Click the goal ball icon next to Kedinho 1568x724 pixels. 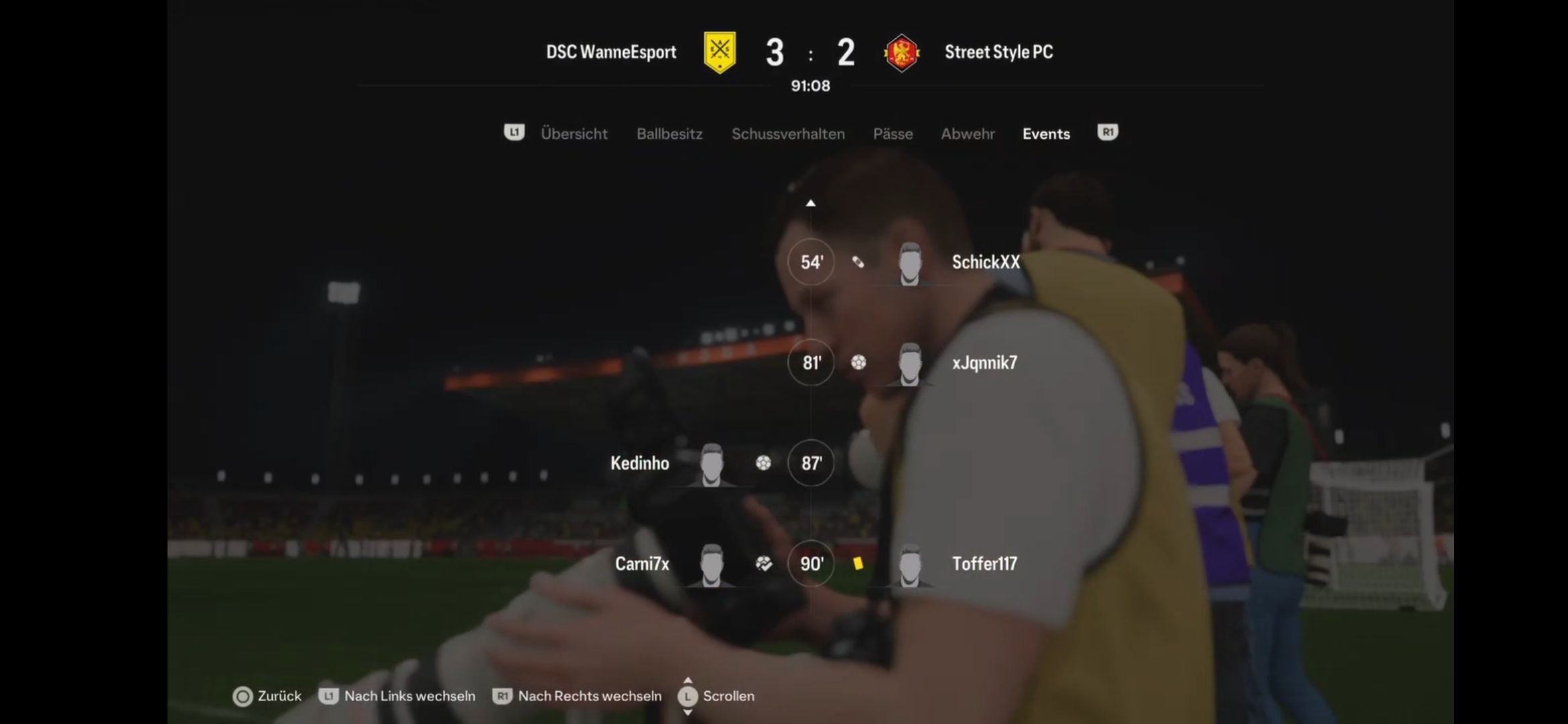click(763, 463)
